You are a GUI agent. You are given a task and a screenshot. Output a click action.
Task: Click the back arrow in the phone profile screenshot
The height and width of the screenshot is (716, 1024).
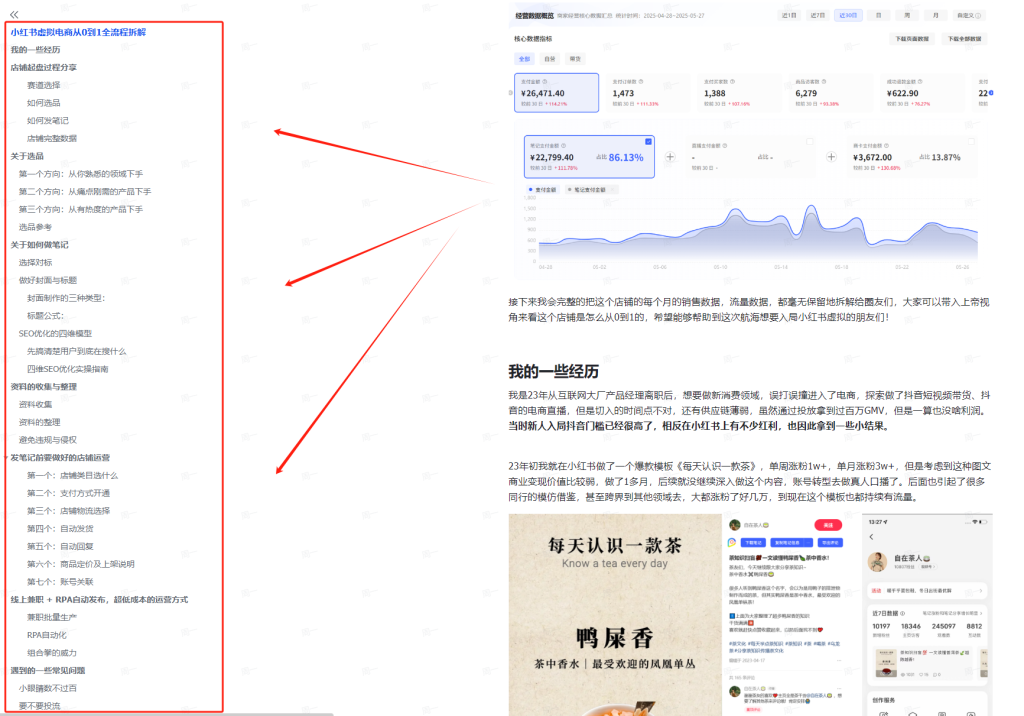[871, 537]
